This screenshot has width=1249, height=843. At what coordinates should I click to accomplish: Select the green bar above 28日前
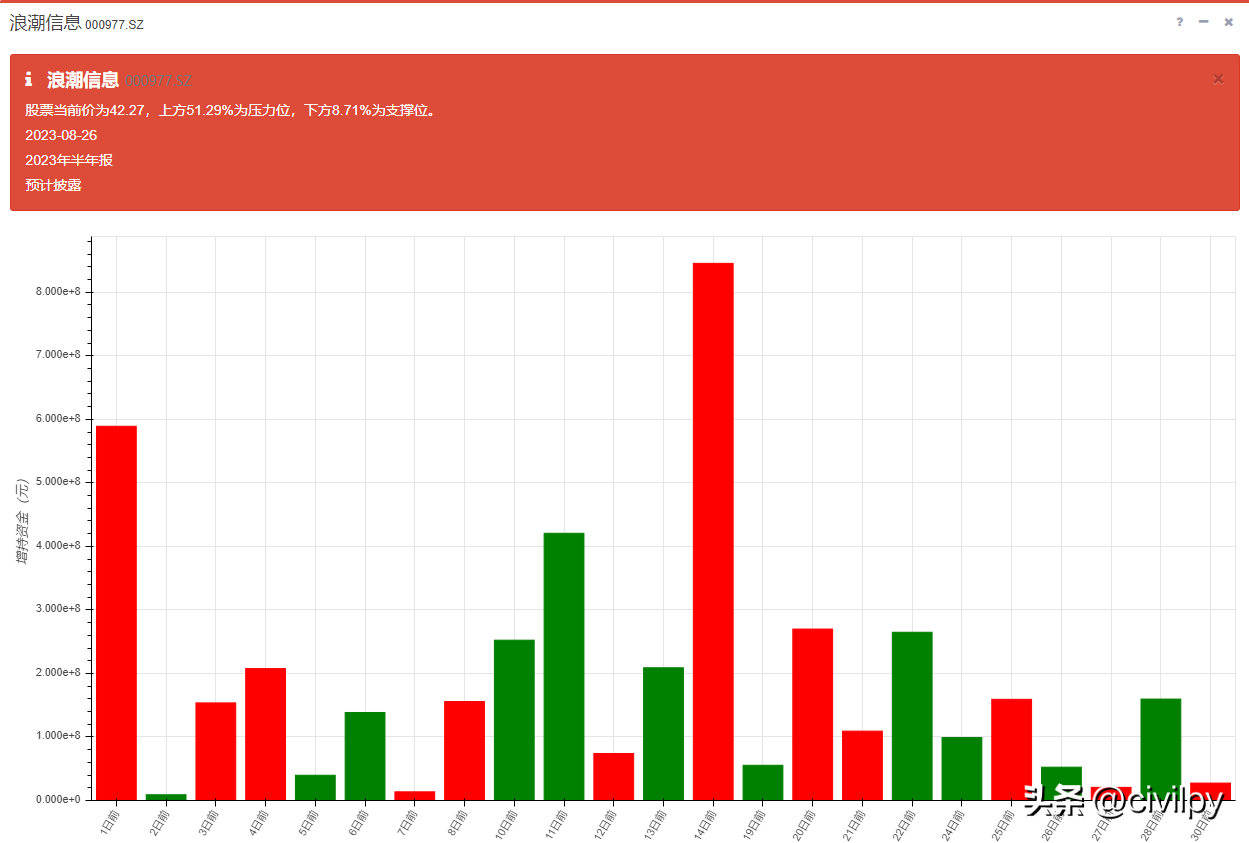coord(1161,749)
